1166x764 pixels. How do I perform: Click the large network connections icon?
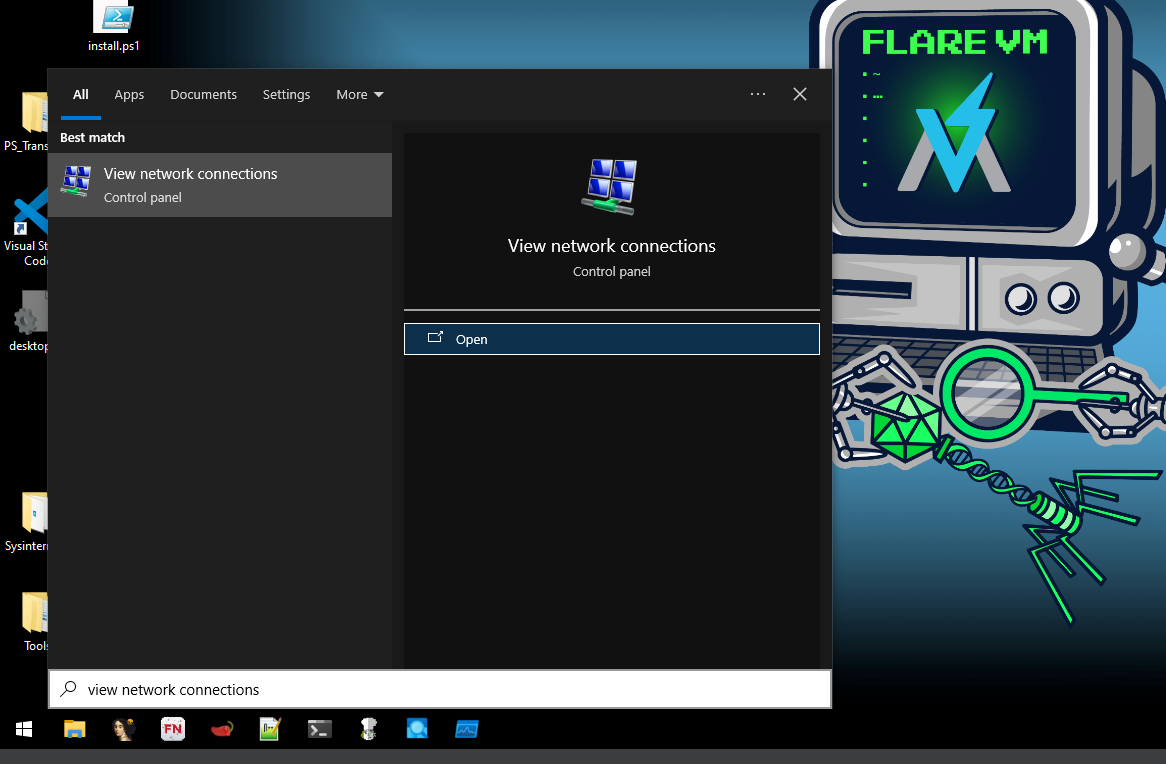(x=611, y=187)
